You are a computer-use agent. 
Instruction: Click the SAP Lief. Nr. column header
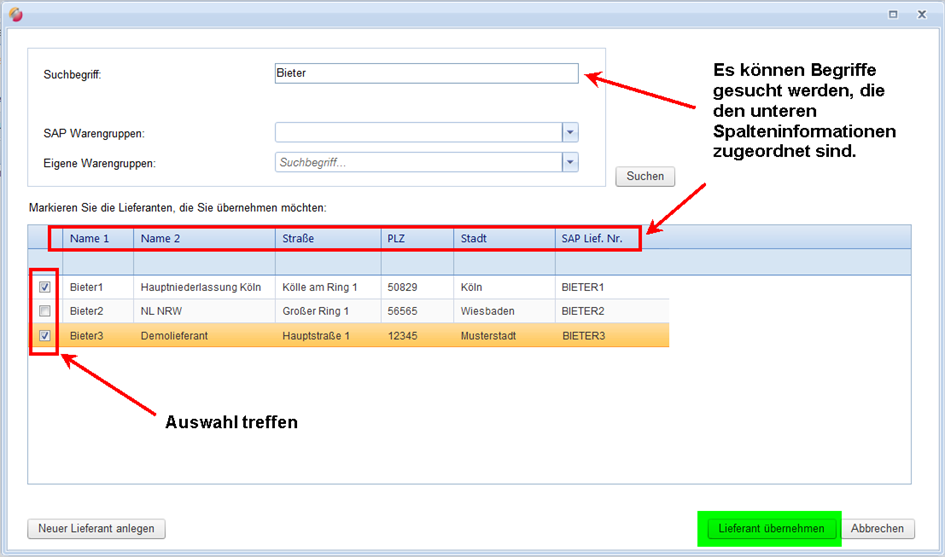pos(595,238)
